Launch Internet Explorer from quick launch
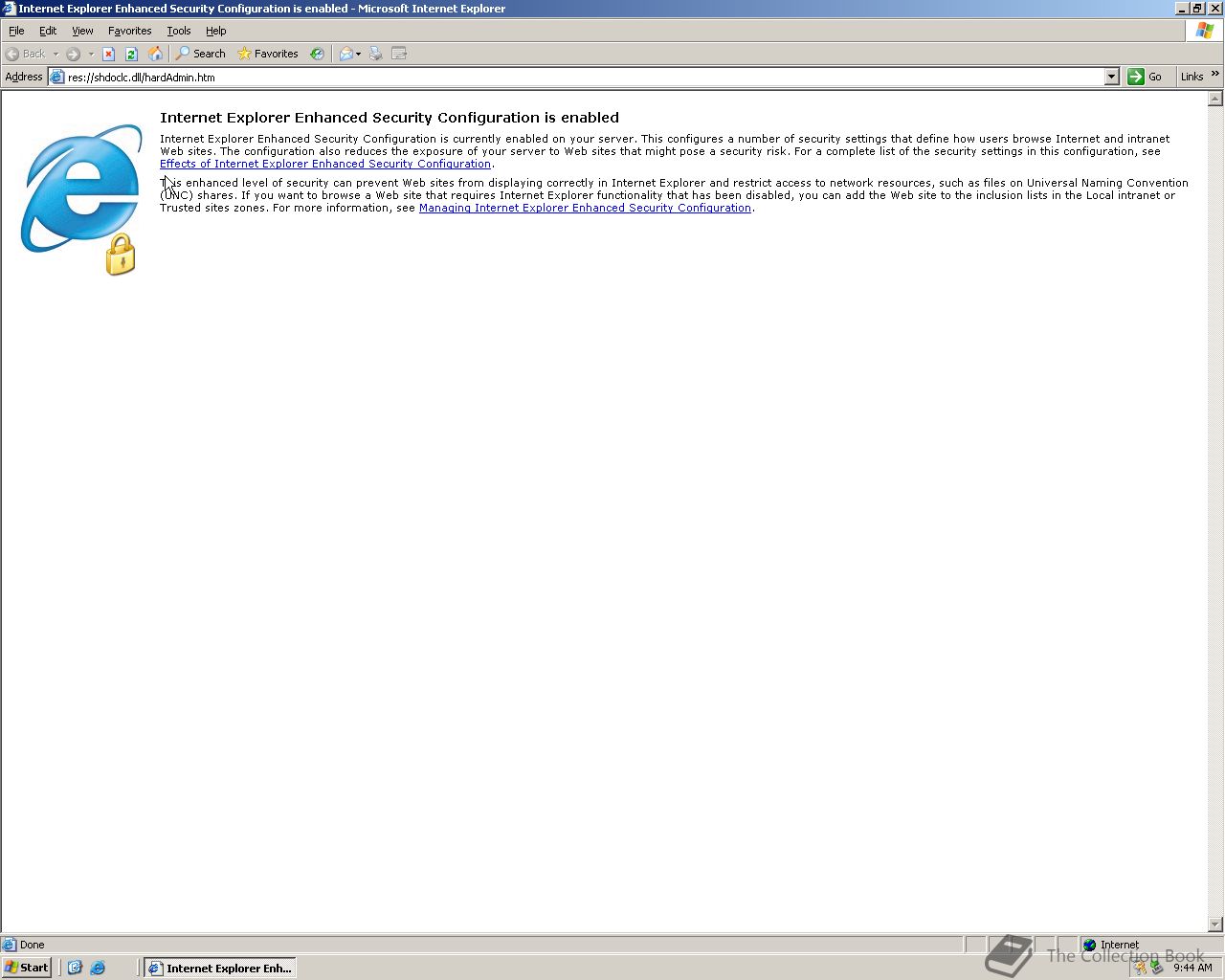 coord(98,968)
